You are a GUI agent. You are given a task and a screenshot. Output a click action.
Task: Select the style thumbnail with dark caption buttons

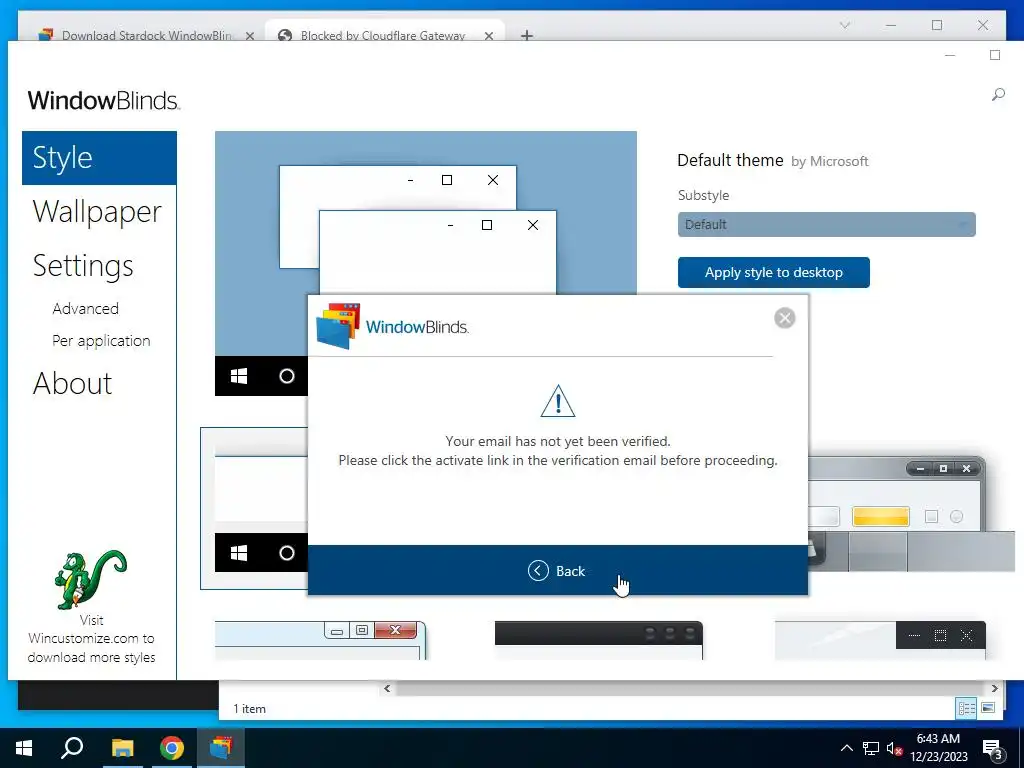880,640
